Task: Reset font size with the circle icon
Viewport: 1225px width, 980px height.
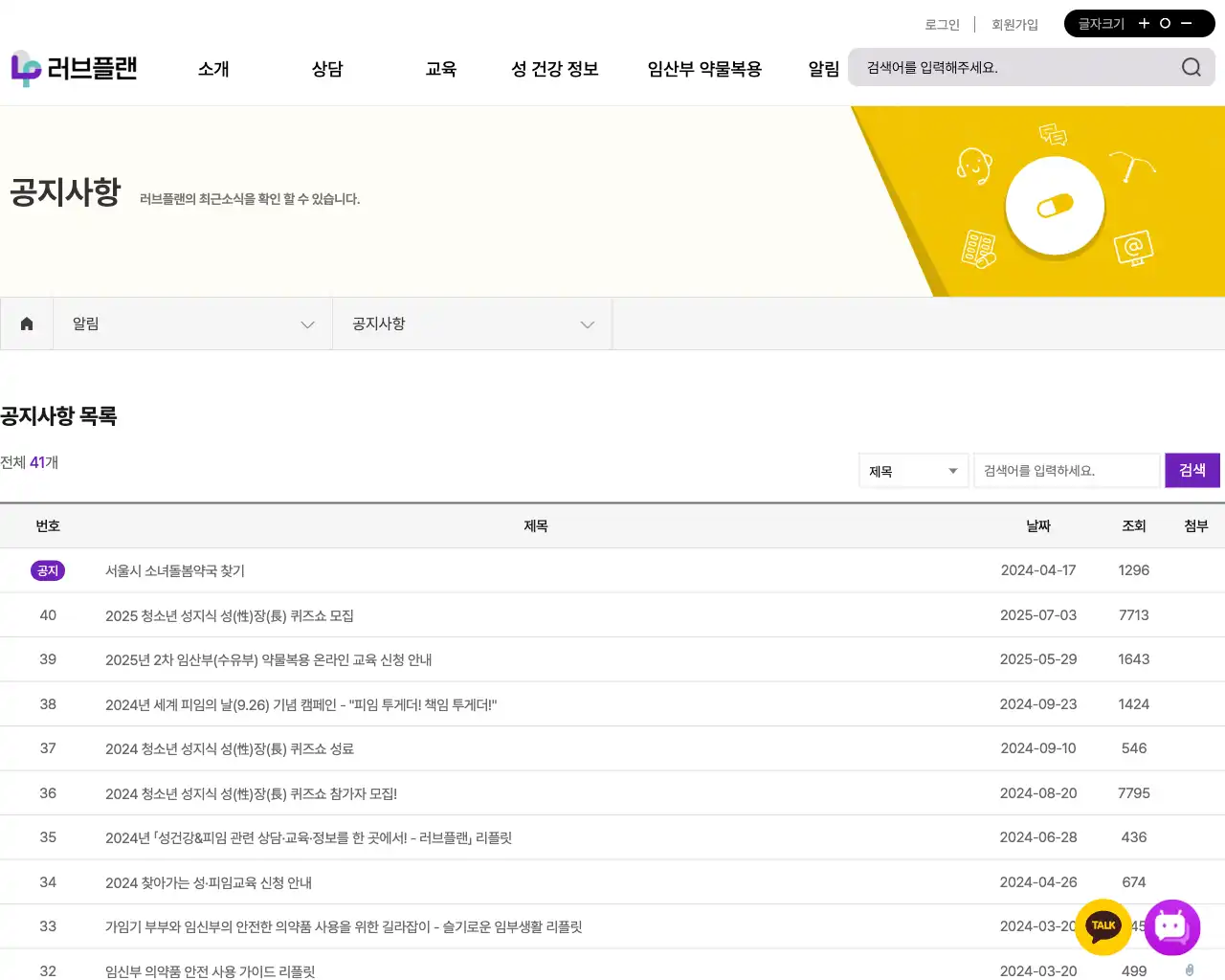Action: 1165,24
